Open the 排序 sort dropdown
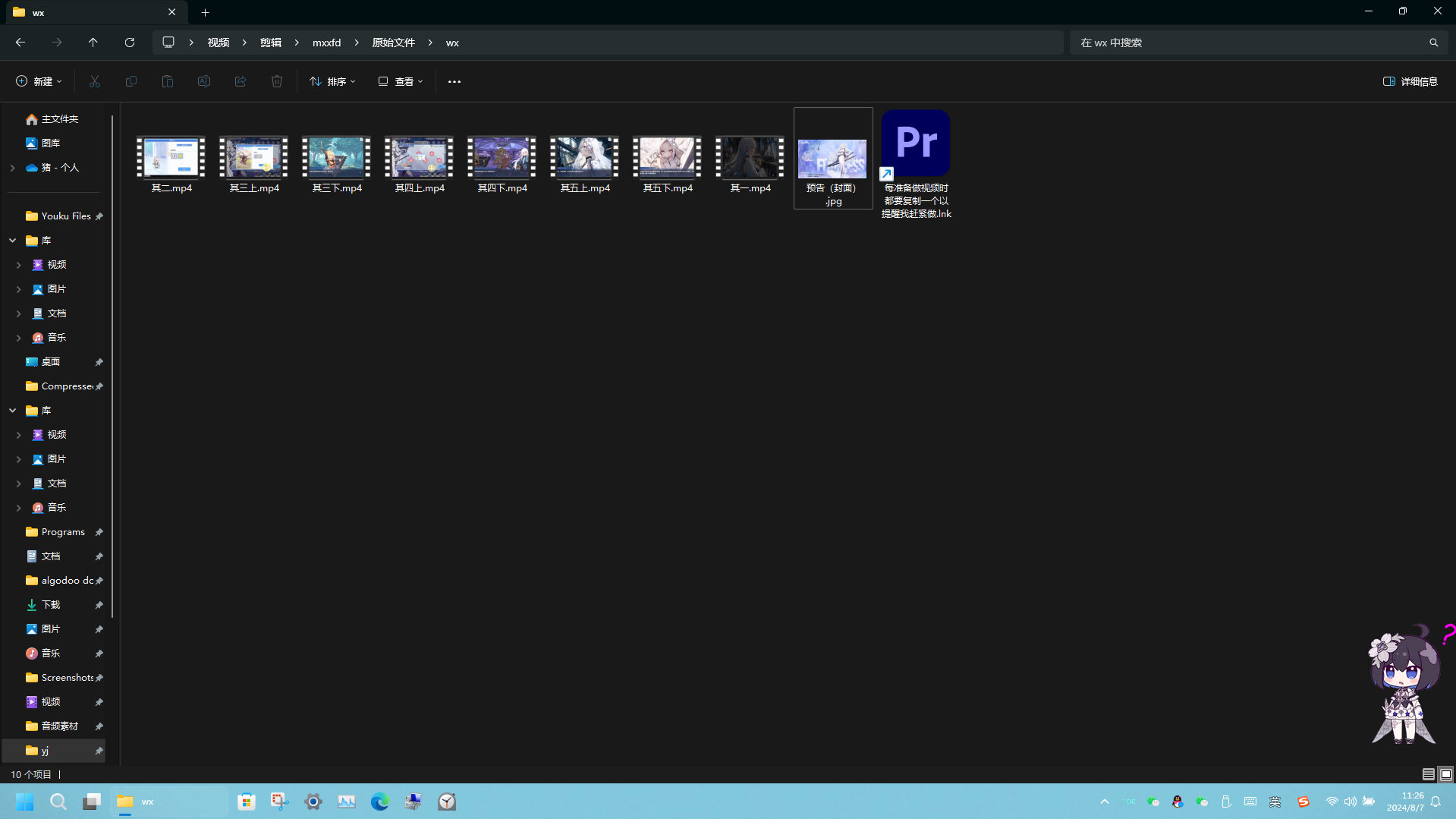Screen dimensions: 1456x819 [332, 81]
